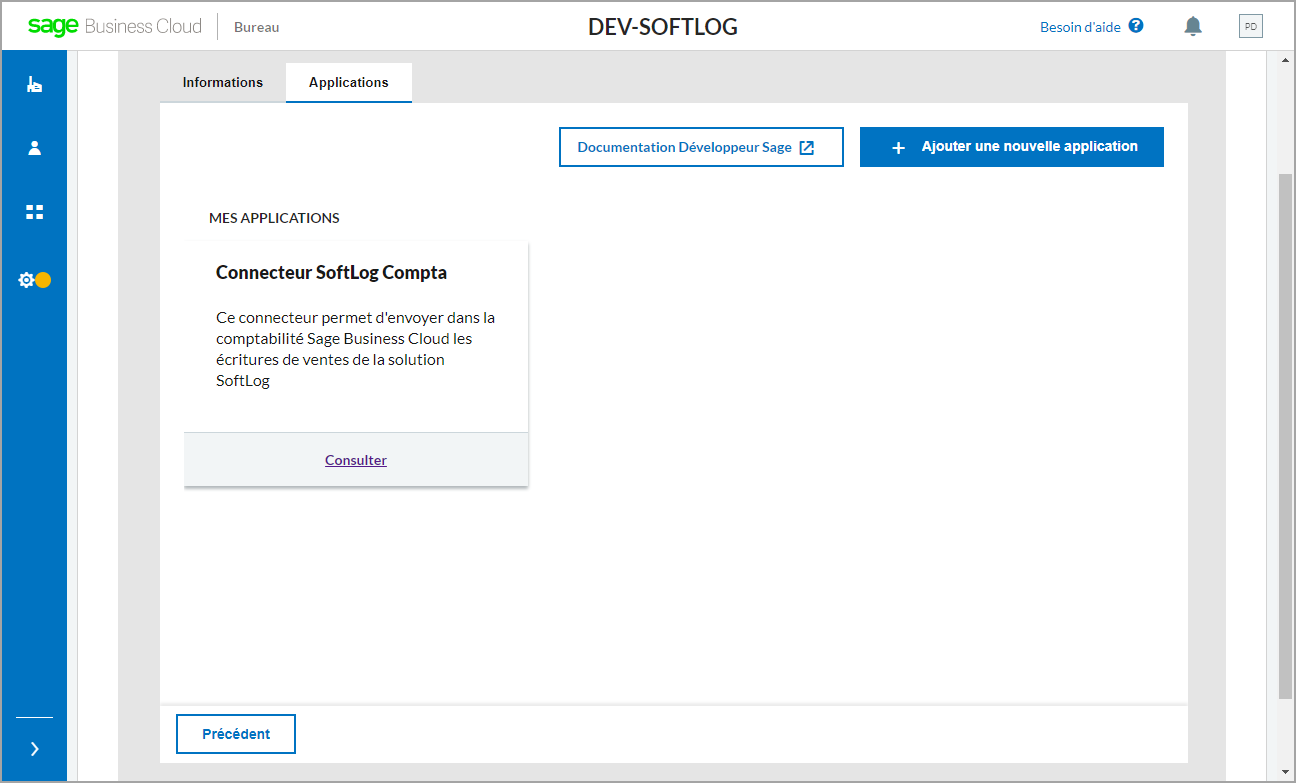Screen dimensions: 1296x783
Task: Expand the sidebar with the chevron arrow
Action: [34, 748]
